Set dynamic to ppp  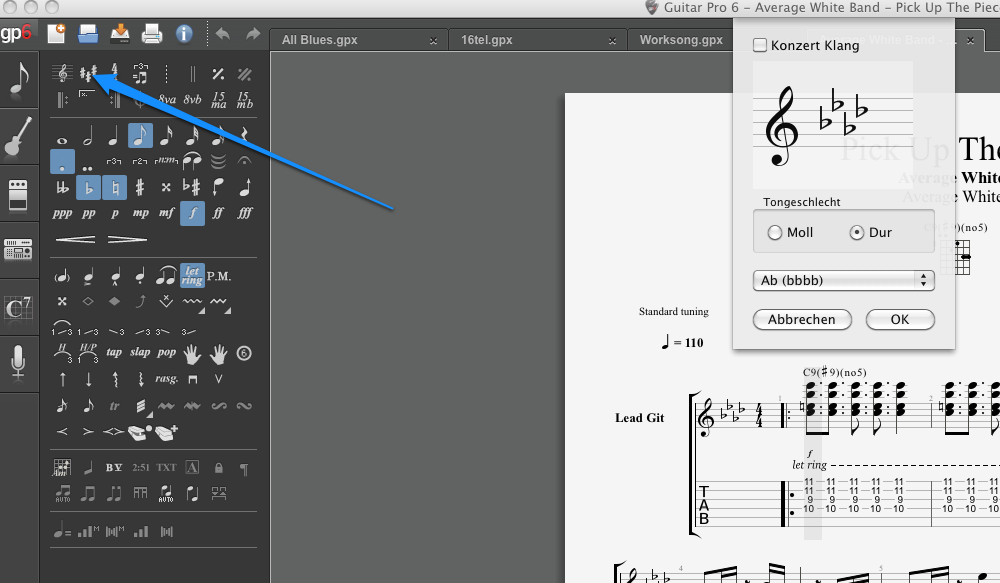[62, 214]
